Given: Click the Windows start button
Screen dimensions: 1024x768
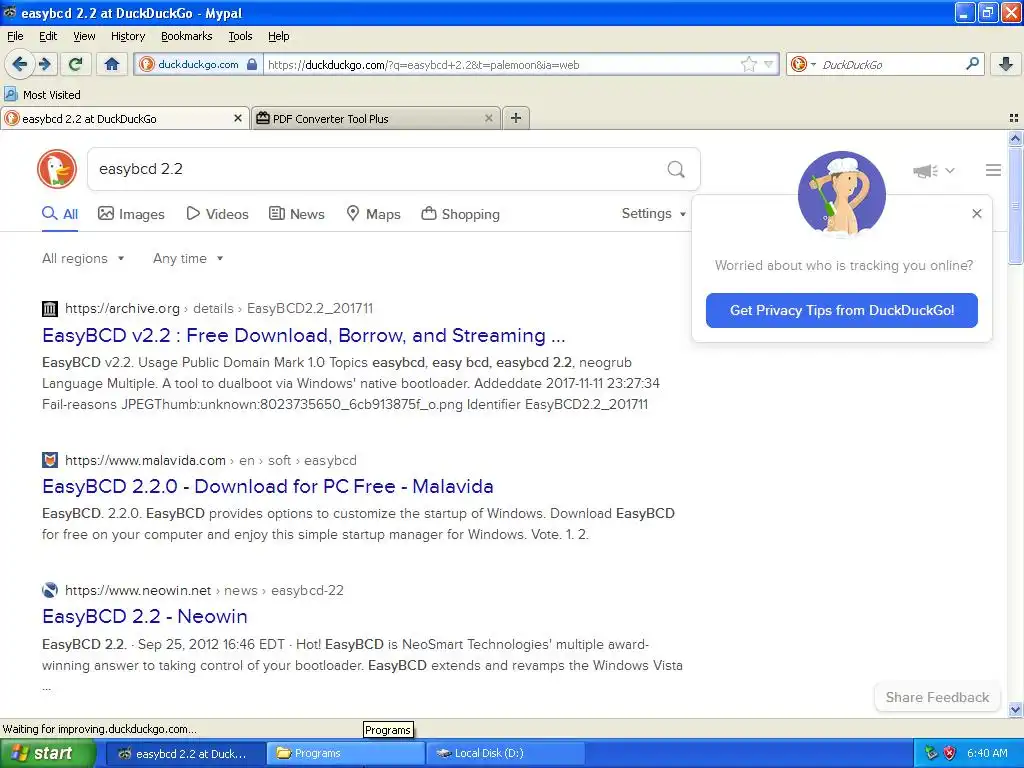Looking at the screenshot, I should (x=47, y=753).
